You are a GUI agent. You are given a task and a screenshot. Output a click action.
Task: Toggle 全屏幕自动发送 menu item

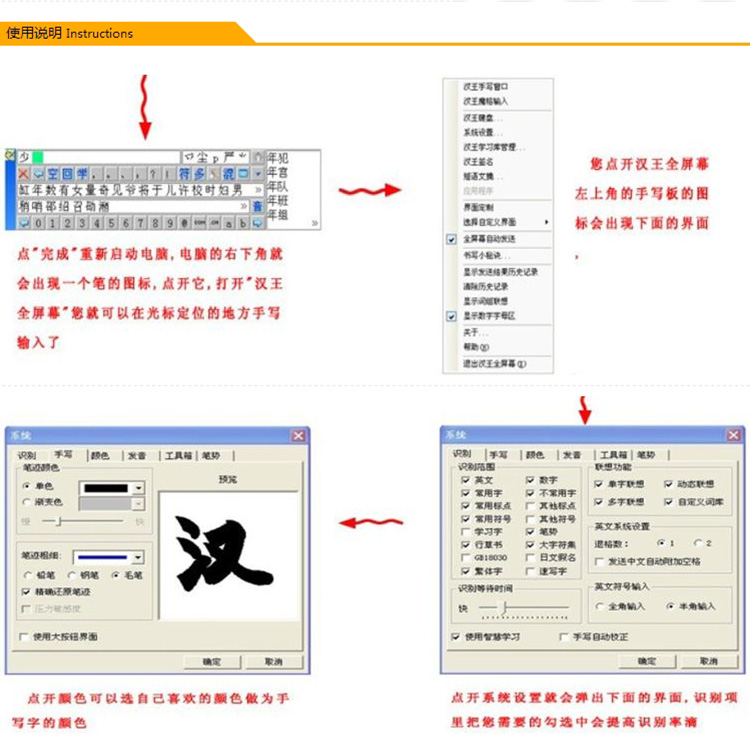coord(489,239)
